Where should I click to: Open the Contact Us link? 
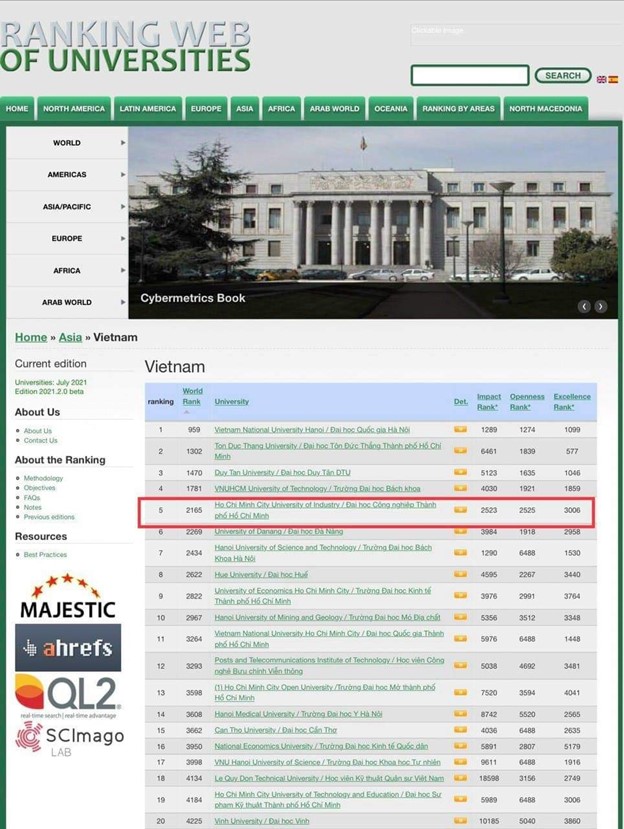[41, 440]
